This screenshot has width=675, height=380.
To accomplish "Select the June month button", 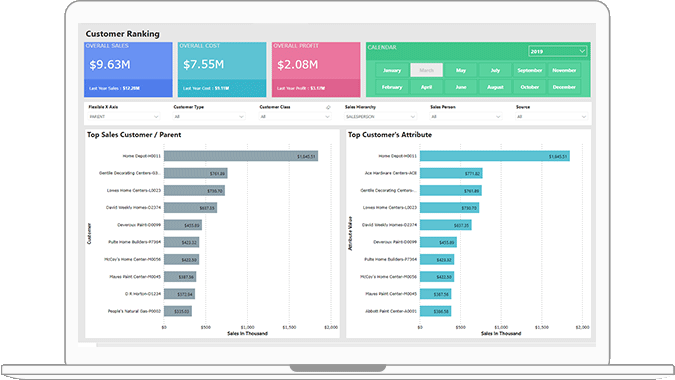I will click(461, 87).
